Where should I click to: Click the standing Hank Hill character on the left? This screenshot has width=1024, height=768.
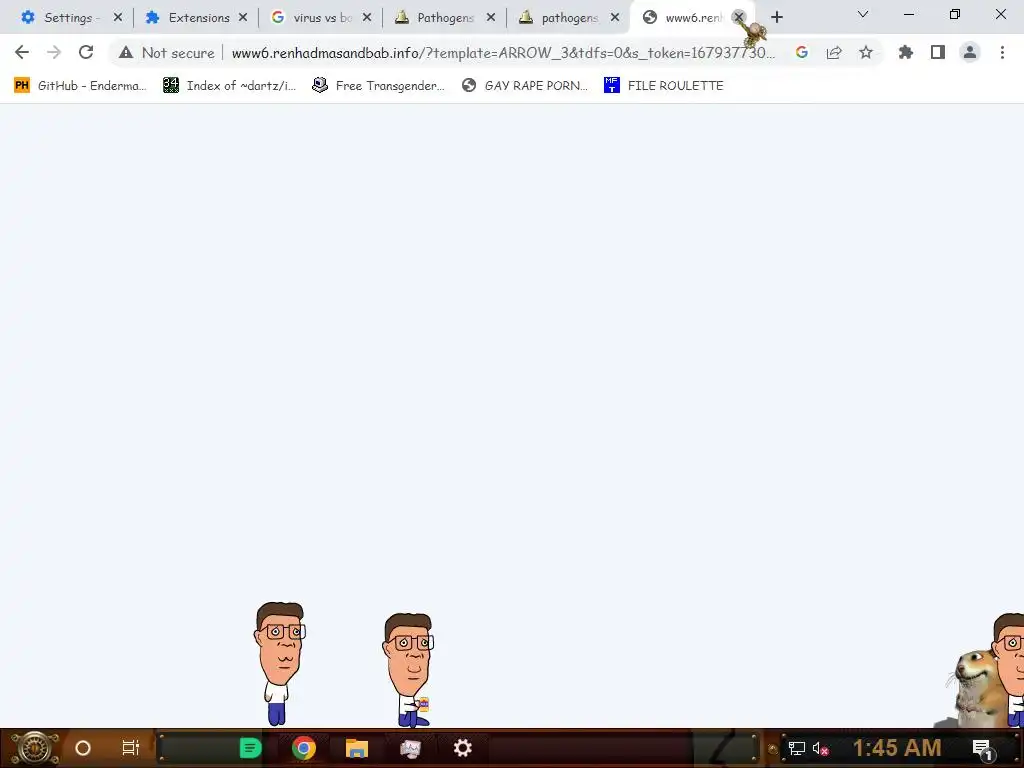280,664
